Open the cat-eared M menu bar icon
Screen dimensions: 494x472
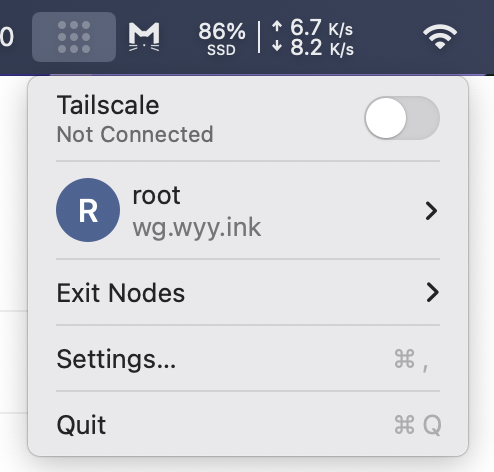(x=144, y=37)
